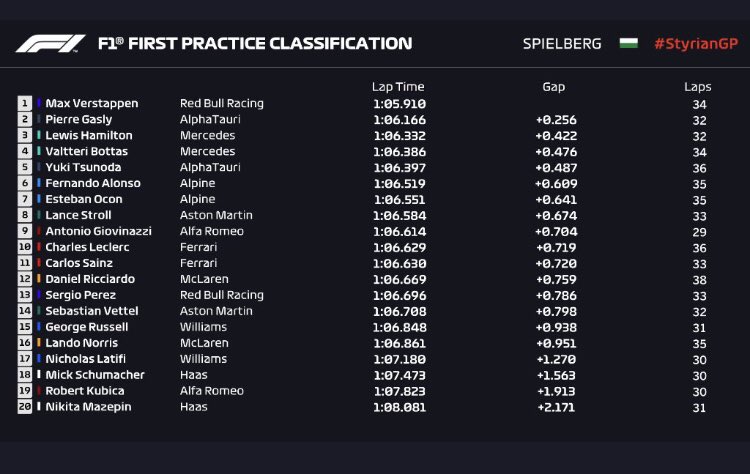Select driver name Fernando Alonso
Image resolution: width=750 pixels, height=474 pixels.
click(x=93, y=183)
